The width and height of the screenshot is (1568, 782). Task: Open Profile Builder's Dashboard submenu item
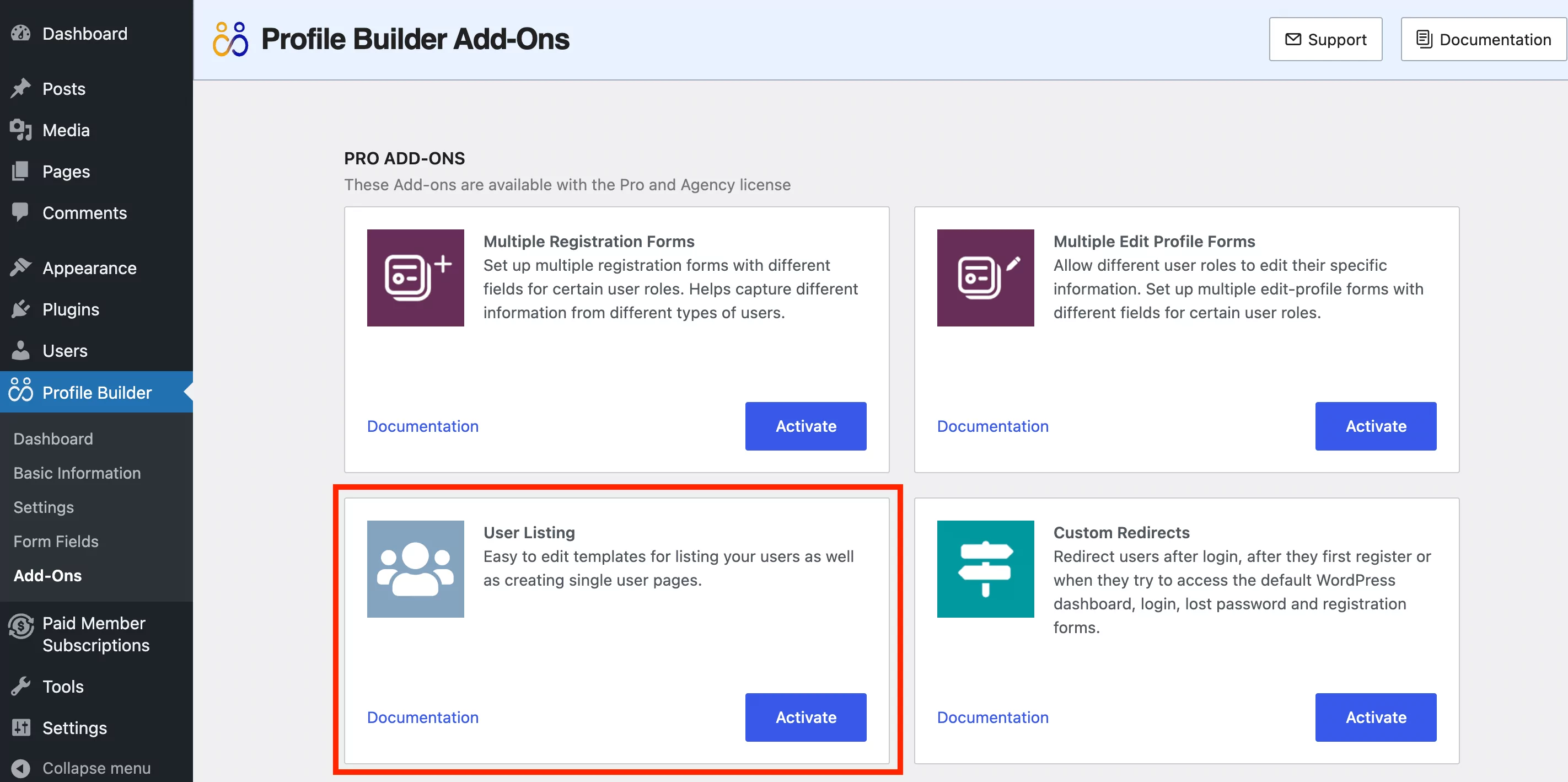[53, 438]
